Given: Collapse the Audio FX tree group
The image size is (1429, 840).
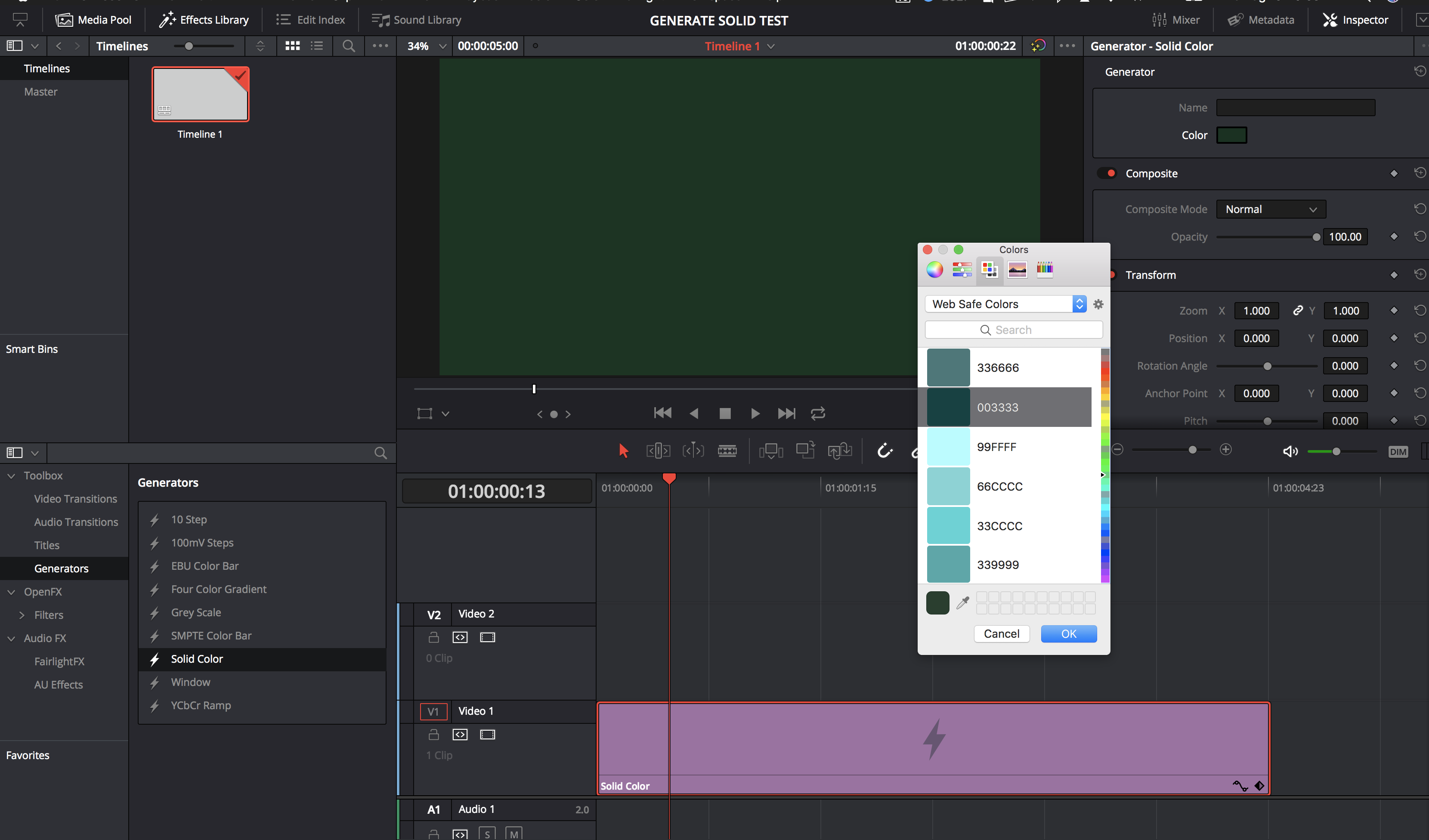Looking at the screenshot, I should pos(11,638).
